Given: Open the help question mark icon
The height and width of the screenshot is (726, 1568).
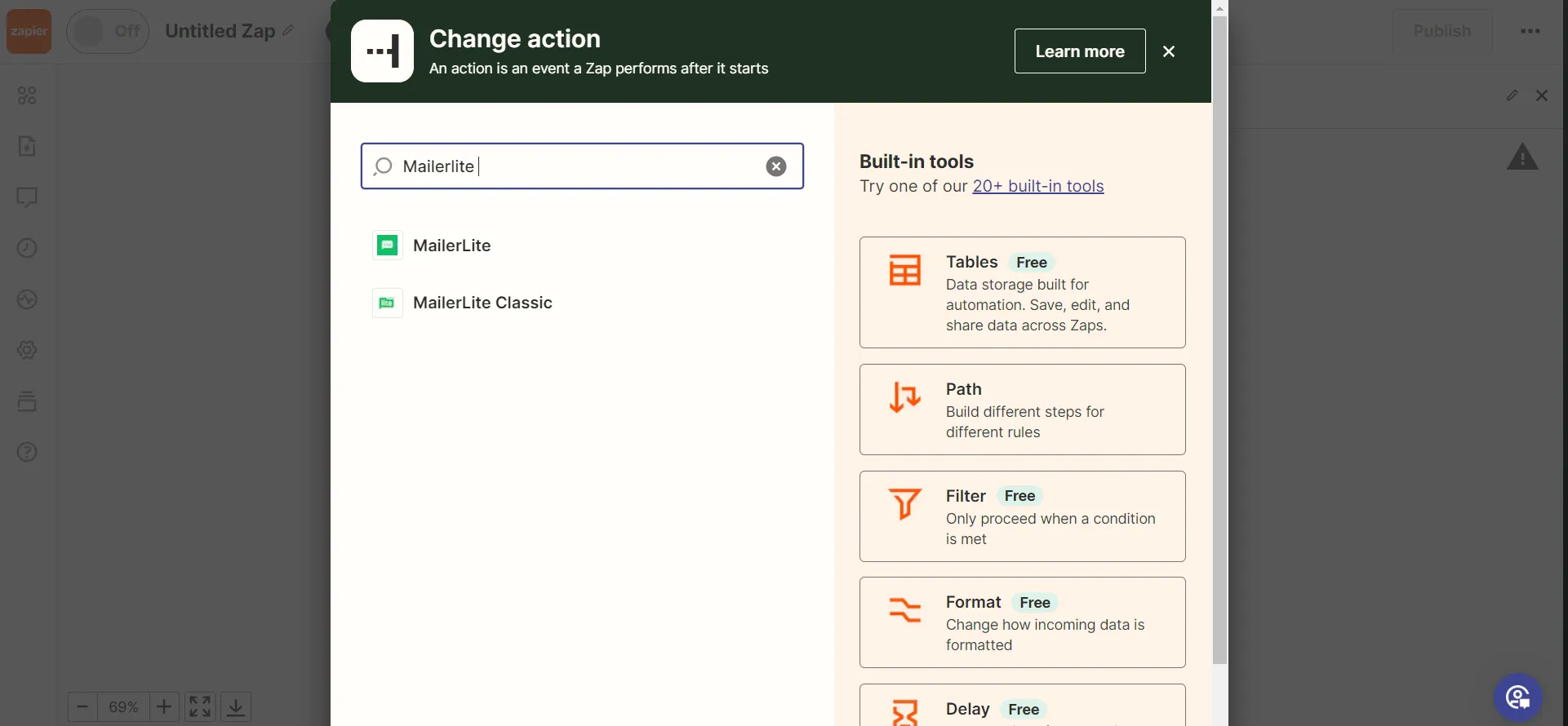Looking at the screenshot, I should (x=27, y=452).
